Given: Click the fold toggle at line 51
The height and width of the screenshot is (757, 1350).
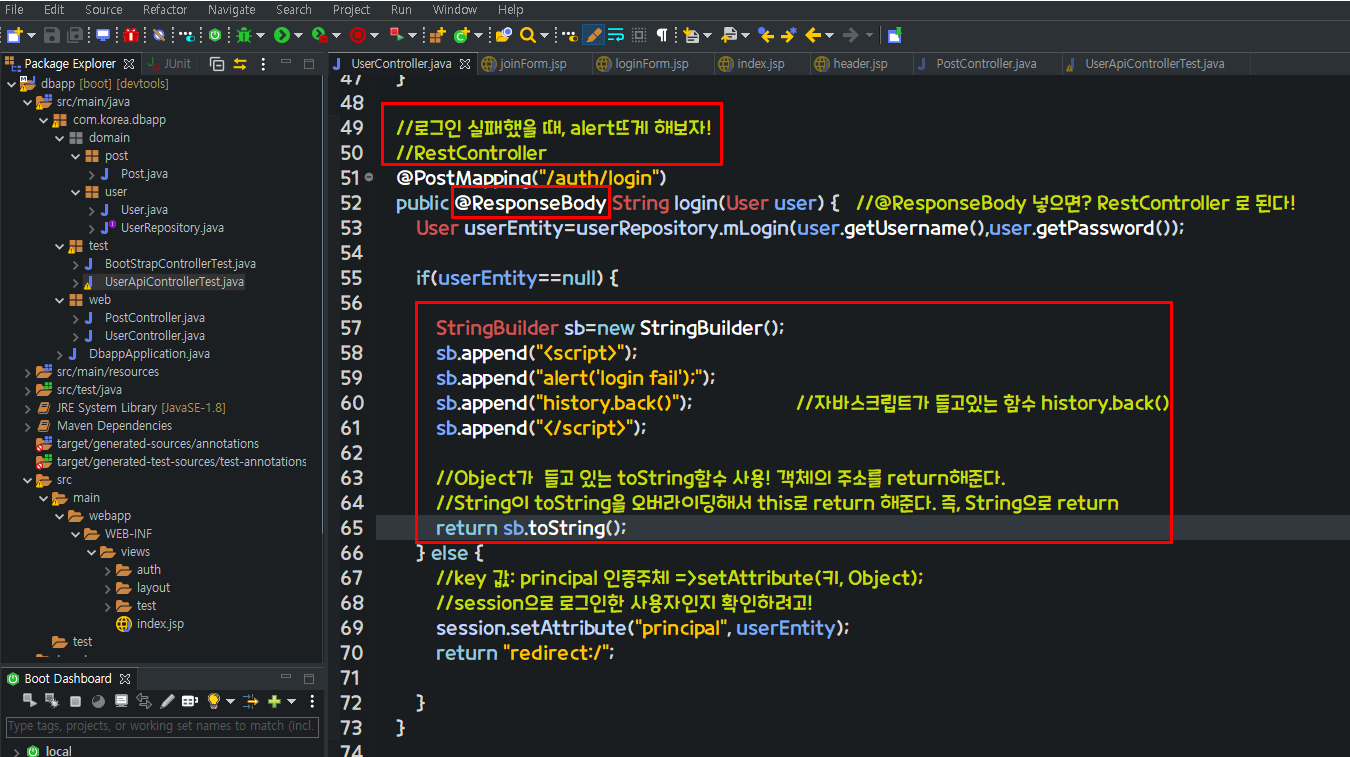Looking at the screenshot, I should coord(369,177).
